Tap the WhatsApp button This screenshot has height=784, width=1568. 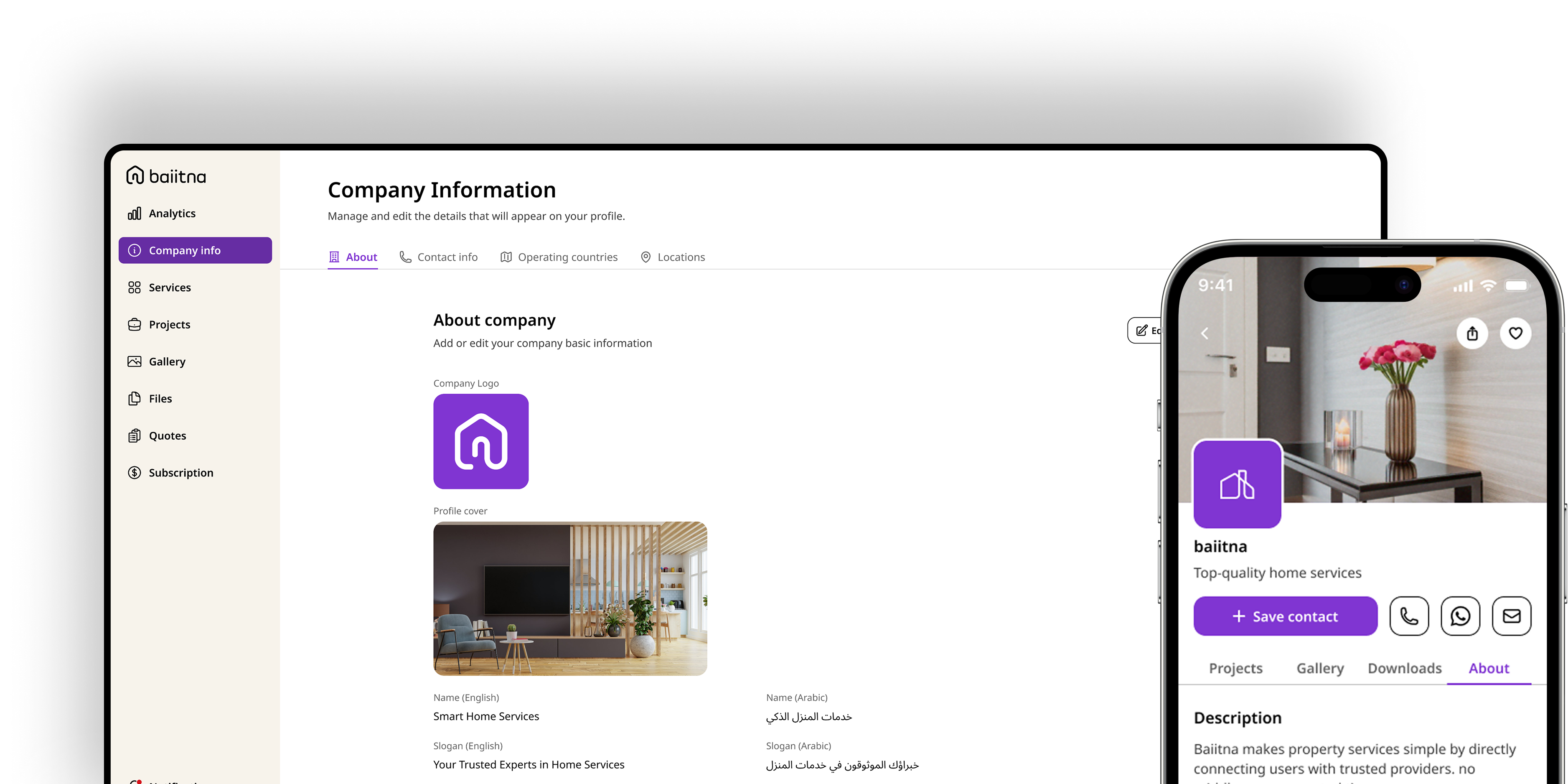pyautogui.click(x=1460, y=616)
